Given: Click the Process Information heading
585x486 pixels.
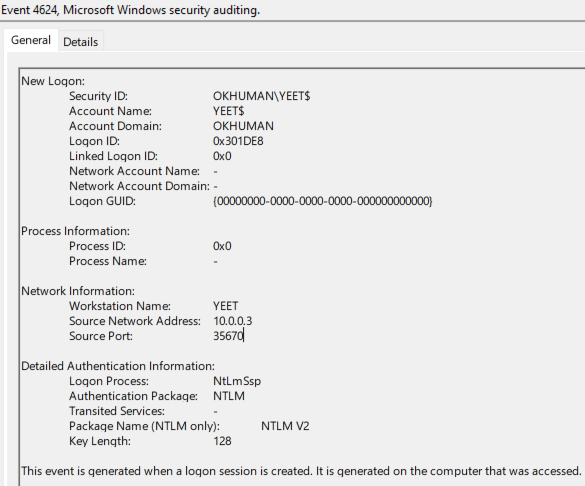Looking at the screenshot, I should coord(75,231).
